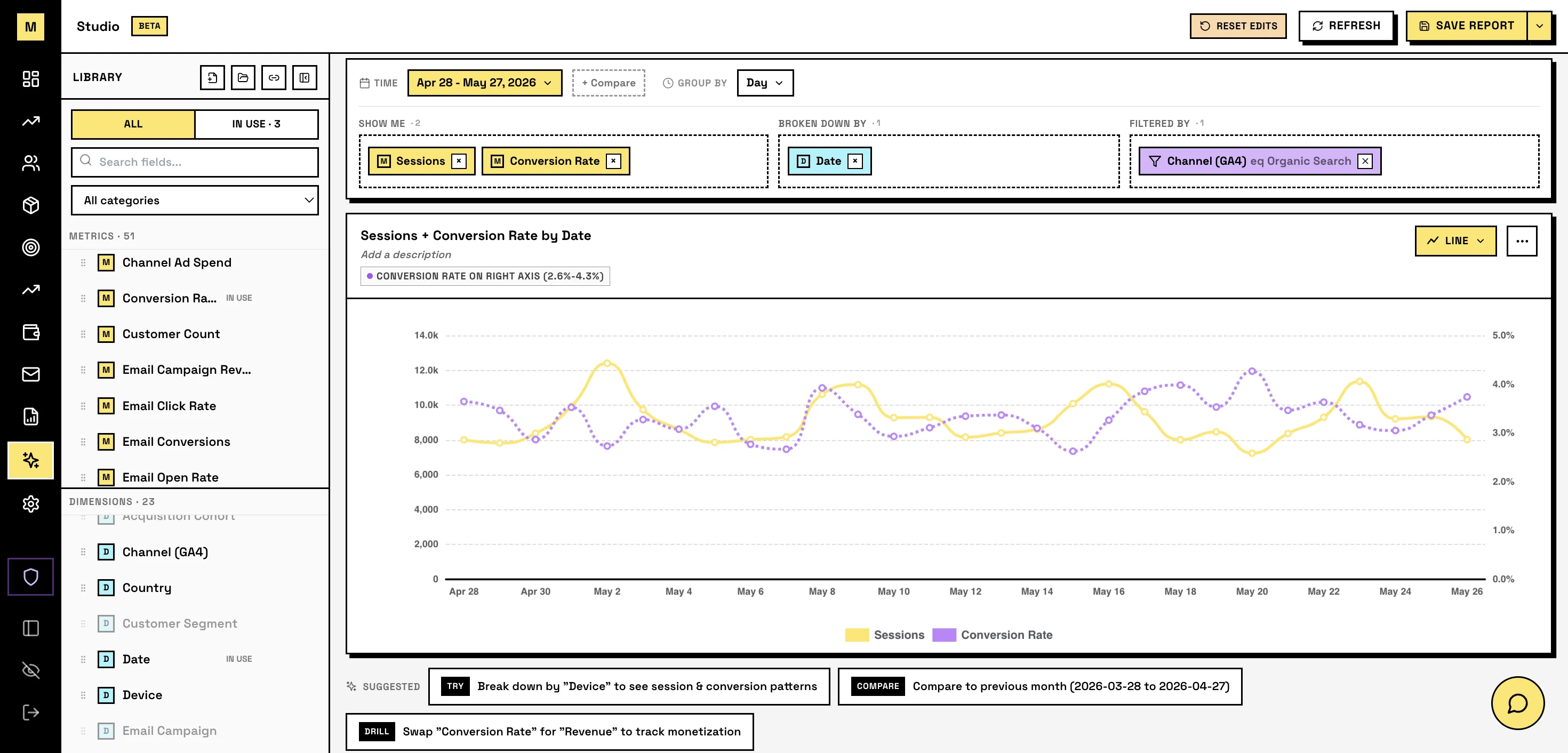Viewport: 1568px width, 753px height.
Task: Open the dashboard grid icon in sidebar
Action: point(30,78)
